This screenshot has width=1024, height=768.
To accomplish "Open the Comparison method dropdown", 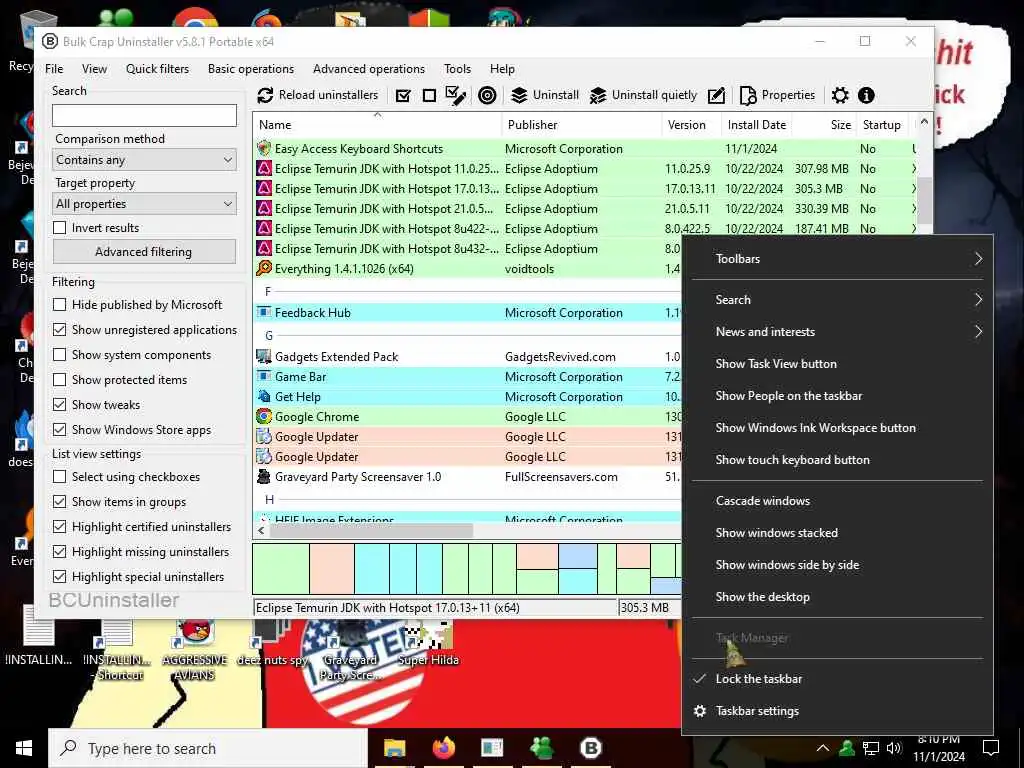I will tap(144, 159).
